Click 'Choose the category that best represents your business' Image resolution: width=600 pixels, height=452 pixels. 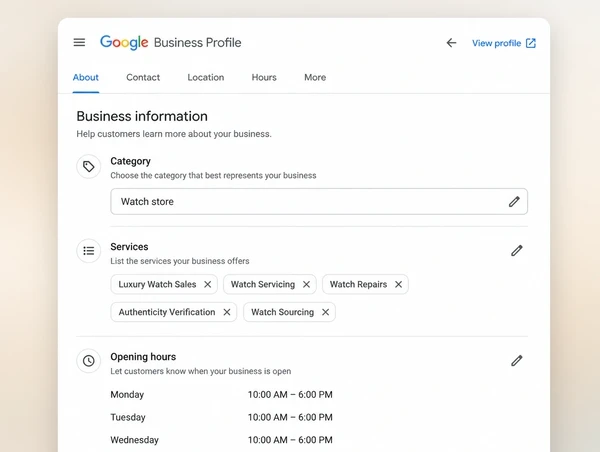[213, 175]
